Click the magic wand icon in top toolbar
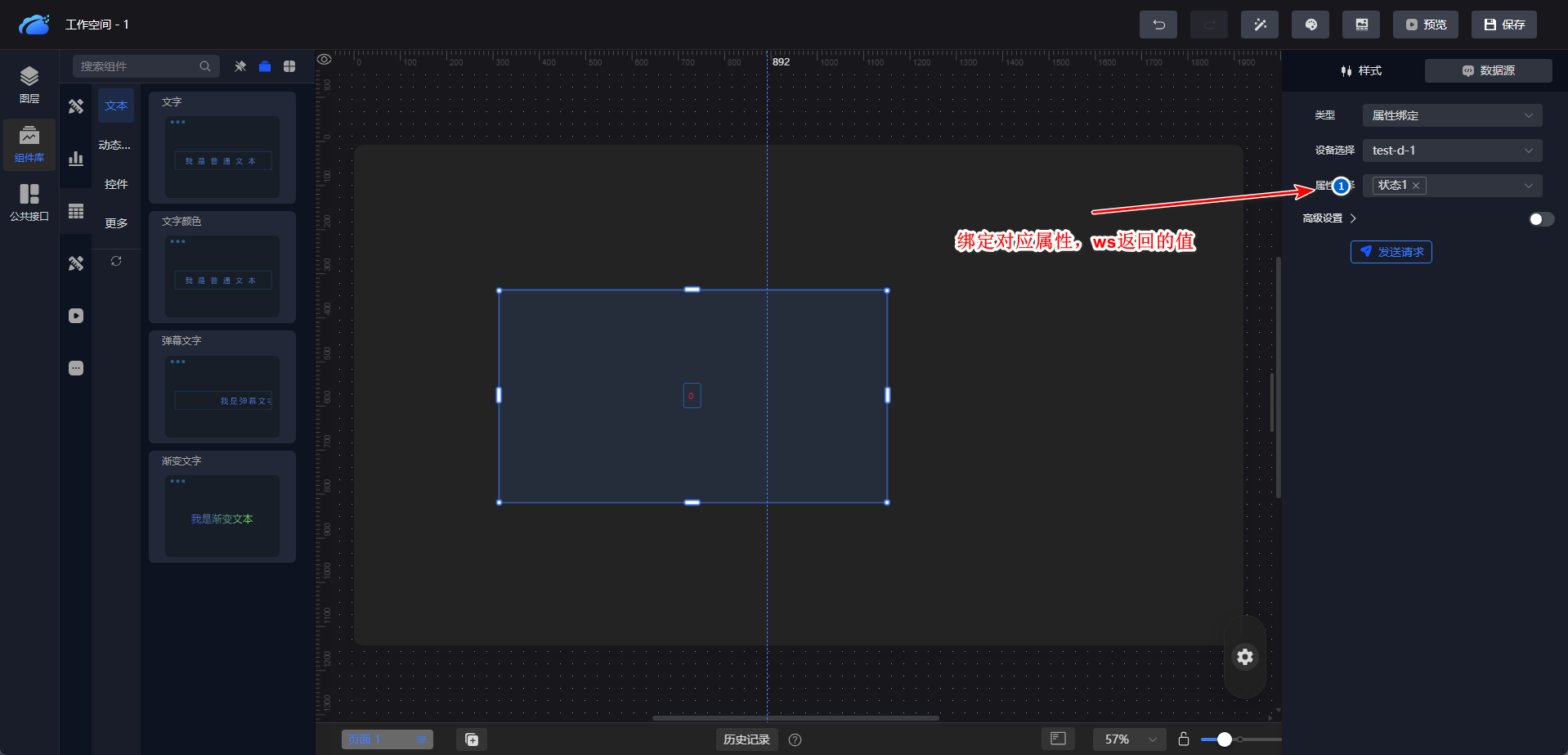The width and height of the screenshot is (1568, 755). point(1259,25)
